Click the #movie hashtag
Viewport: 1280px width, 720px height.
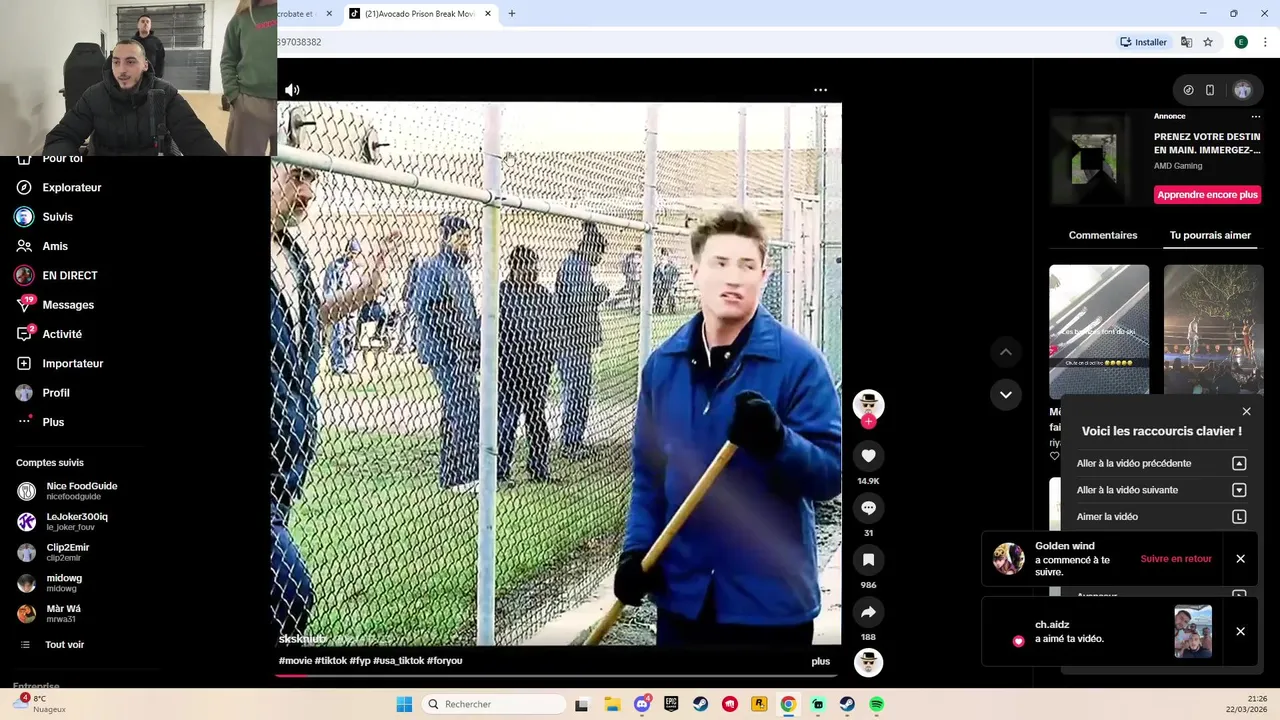point(295,661)
